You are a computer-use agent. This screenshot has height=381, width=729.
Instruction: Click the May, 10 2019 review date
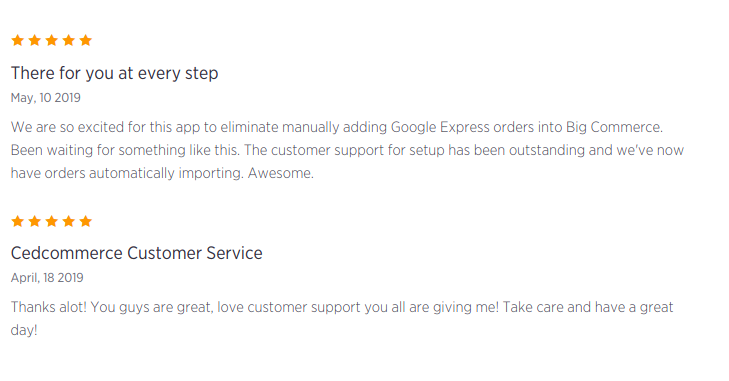[x=46, y=98]
